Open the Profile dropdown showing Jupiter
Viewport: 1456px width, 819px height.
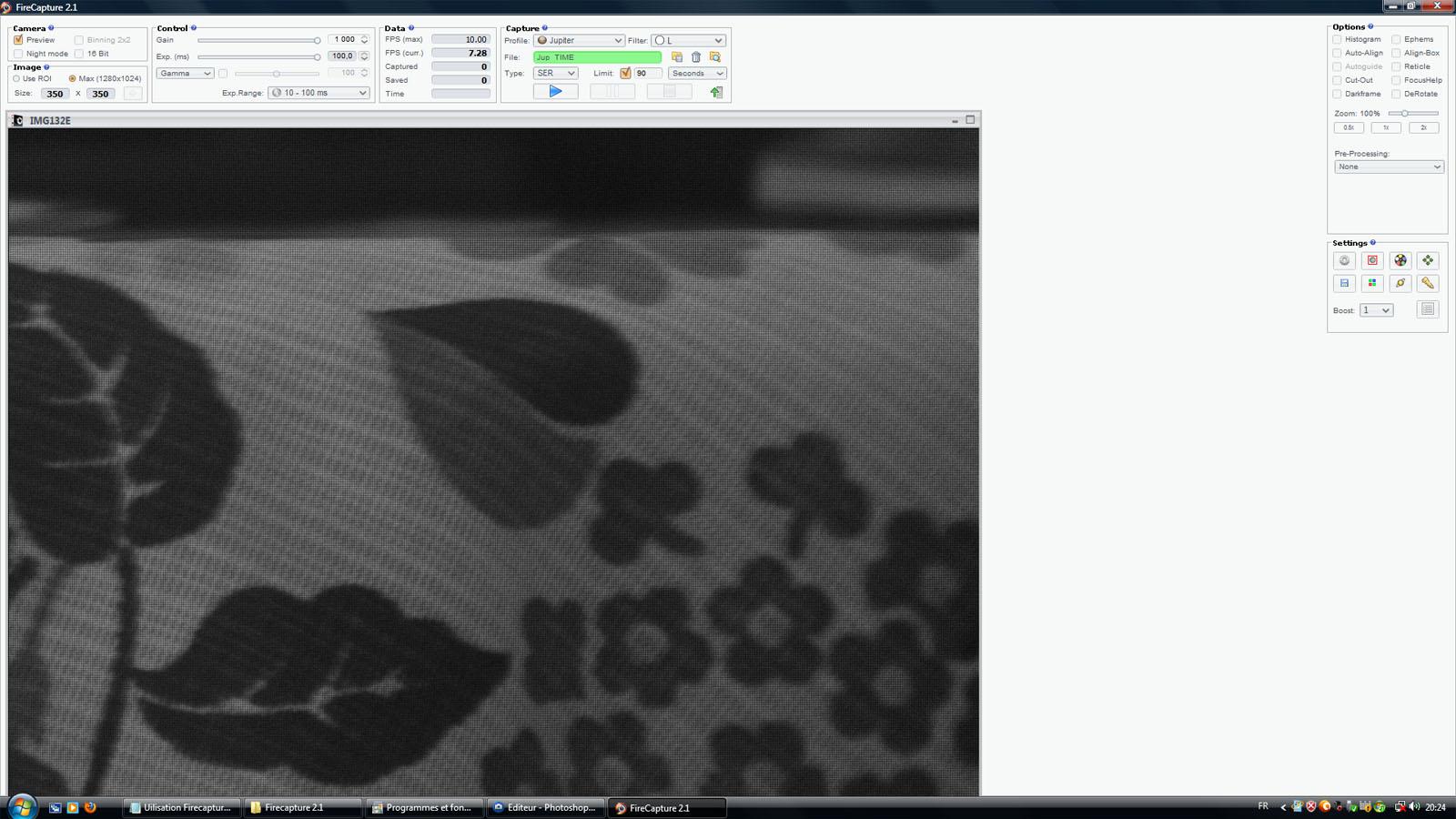[x=579, y=41]
